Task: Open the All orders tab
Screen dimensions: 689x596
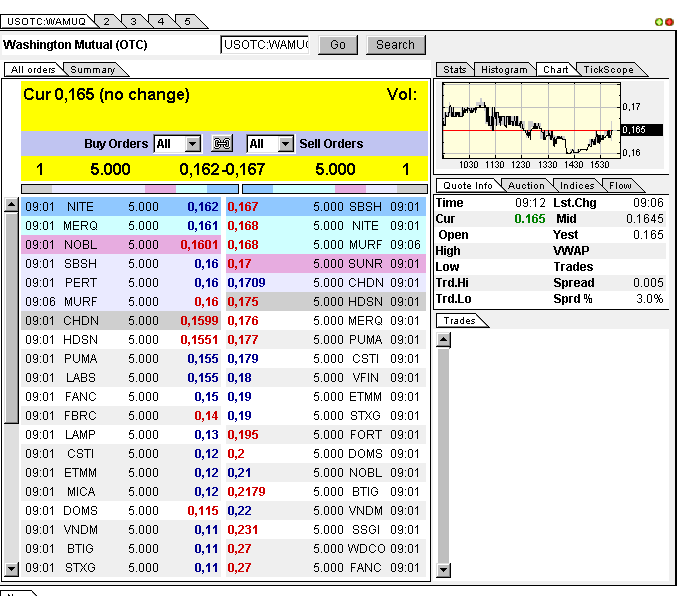Action: point(33,69)
